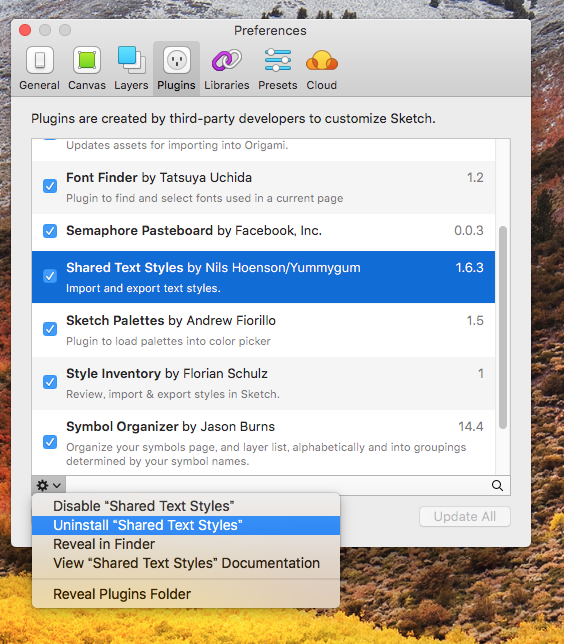
Task: Click version number 1.6.3
Action: [470, 268]
